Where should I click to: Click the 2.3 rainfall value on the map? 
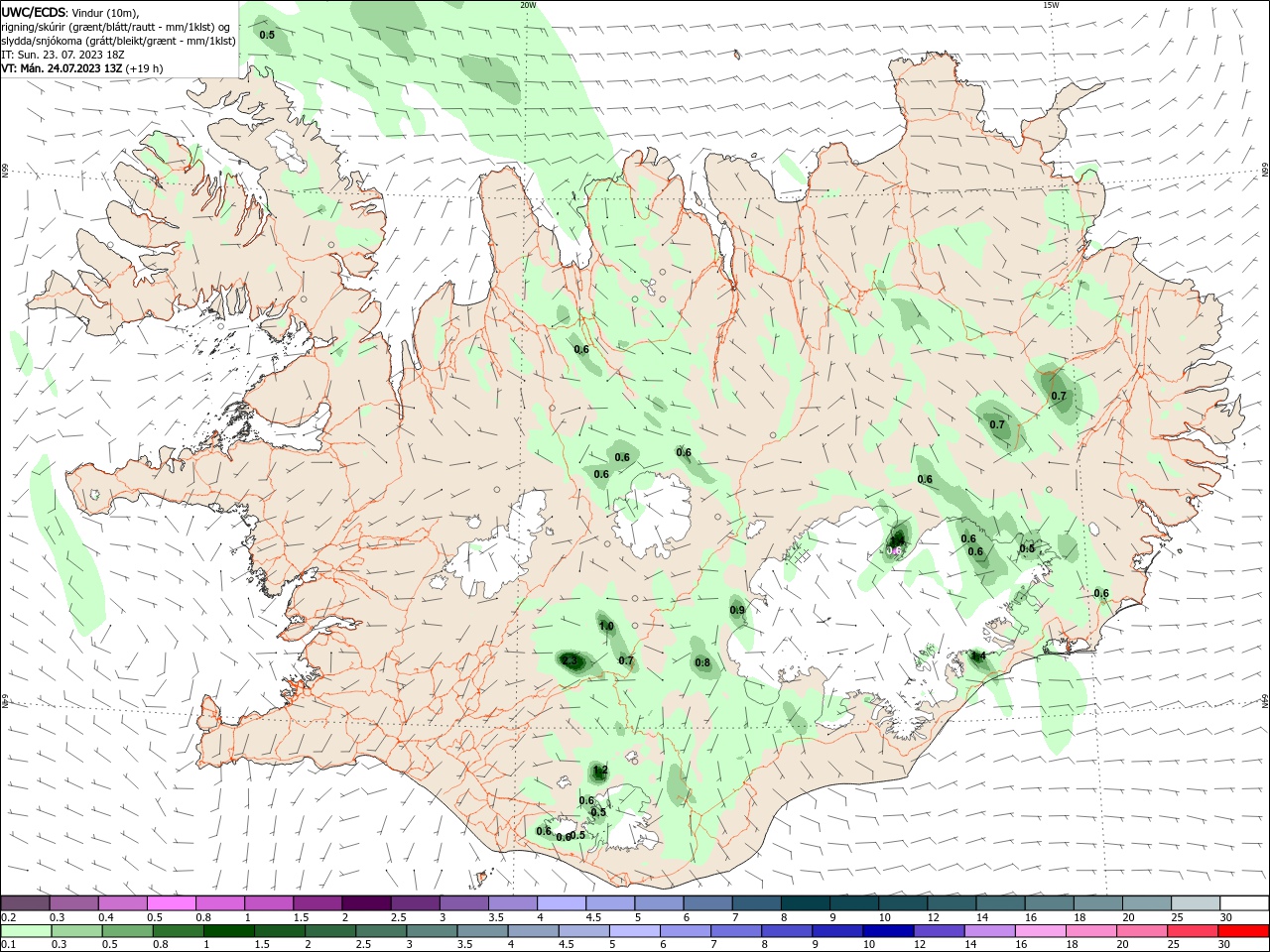pos(570,660)
